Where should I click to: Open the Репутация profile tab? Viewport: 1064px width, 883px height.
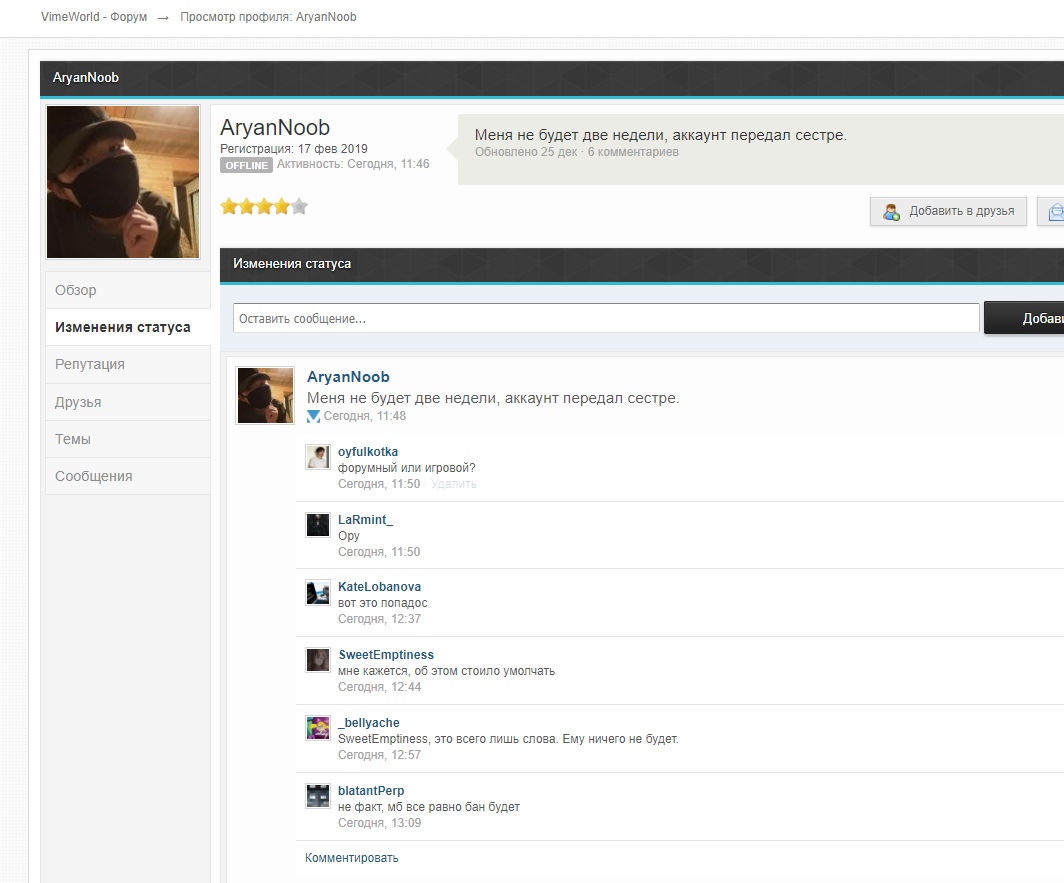[x=90, y=365]
